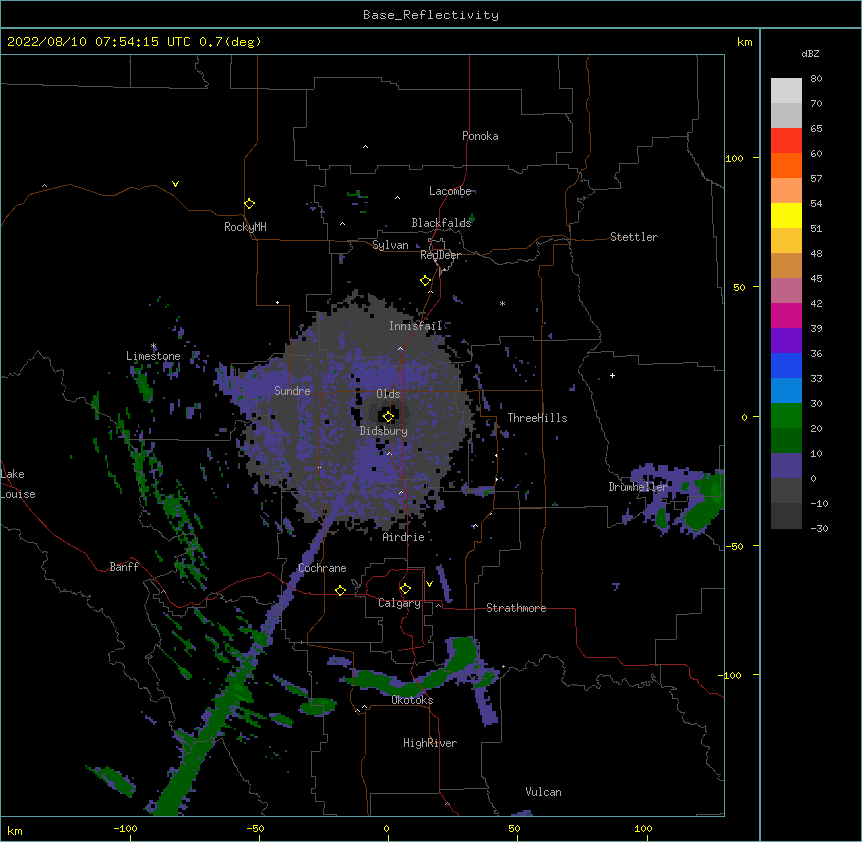The height and width of the screenshot is (842, 862).
Task: Click the Drumheller city label
Action: [x=638, y=487]
